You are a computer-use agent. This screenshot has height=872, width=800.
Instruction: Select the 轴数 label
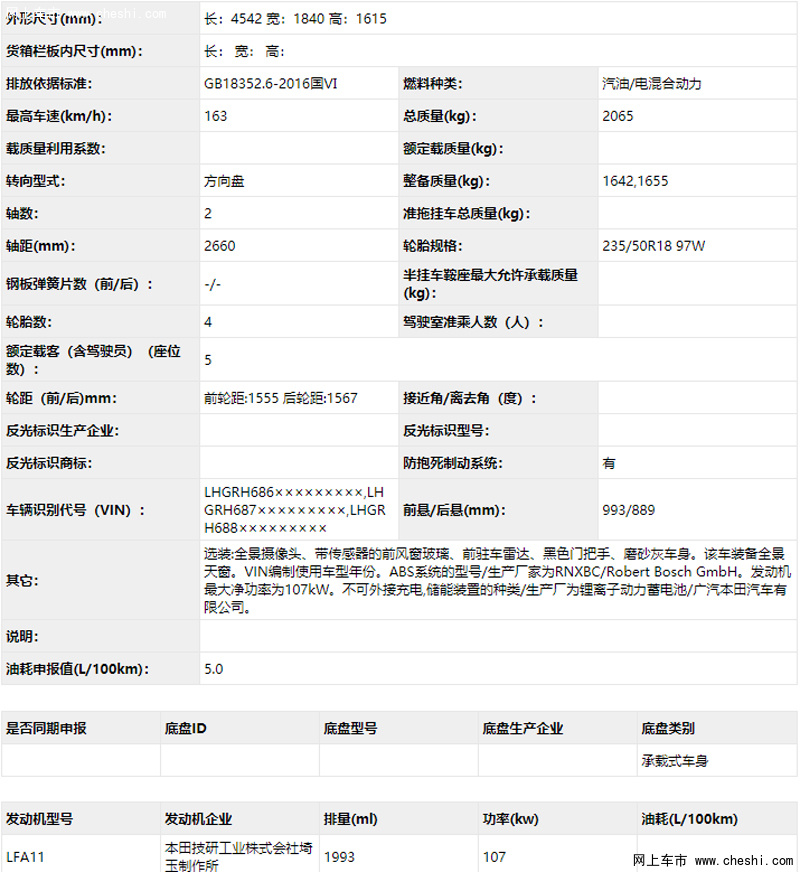22,214
